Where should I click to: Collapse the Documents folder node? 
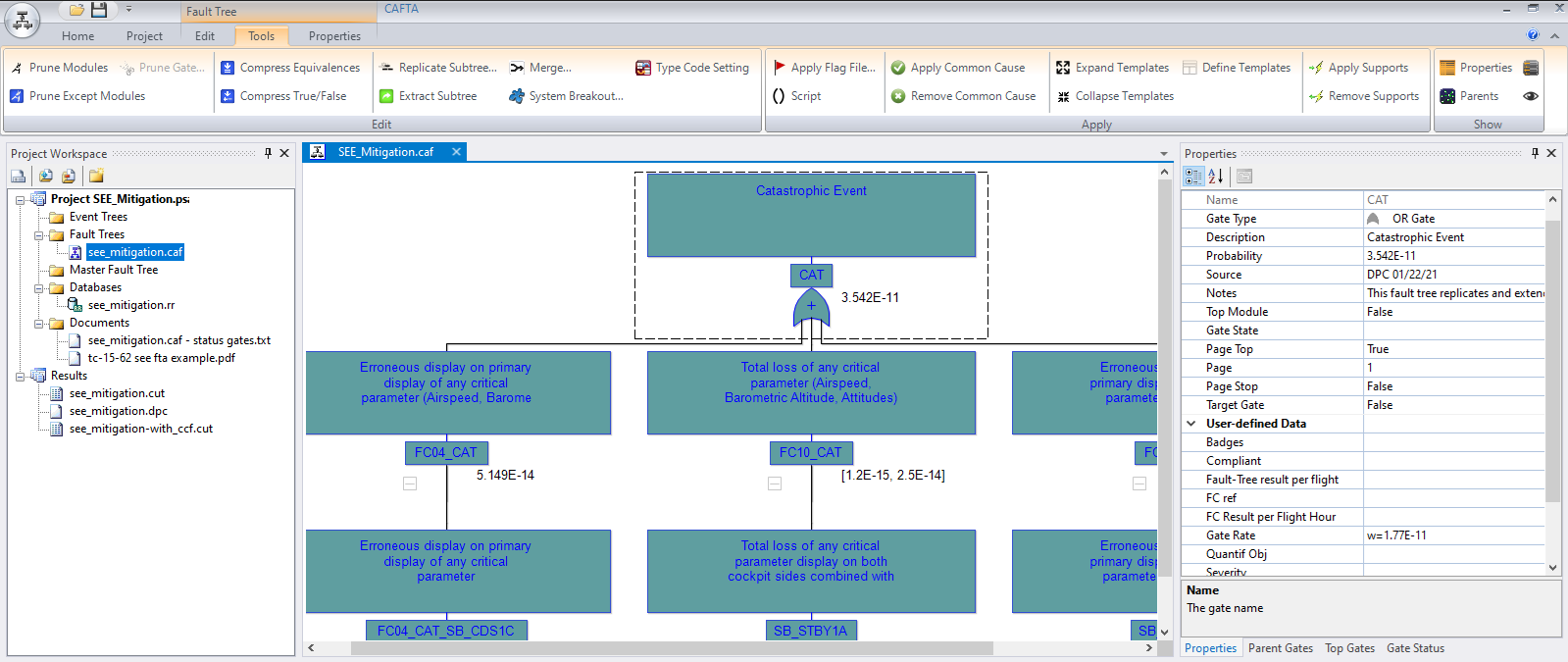[x=39, y=324]
